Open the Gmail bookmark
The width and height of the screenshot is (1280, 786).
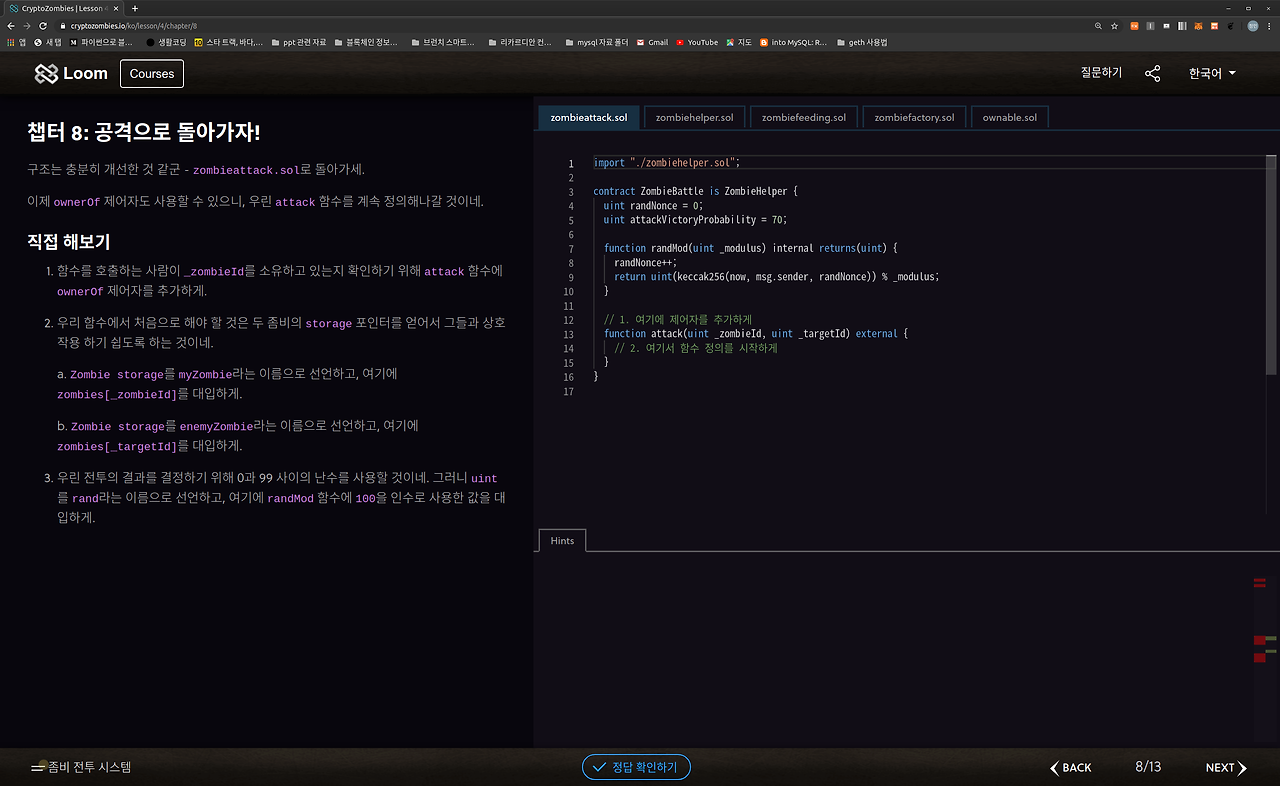click(652, 42)
